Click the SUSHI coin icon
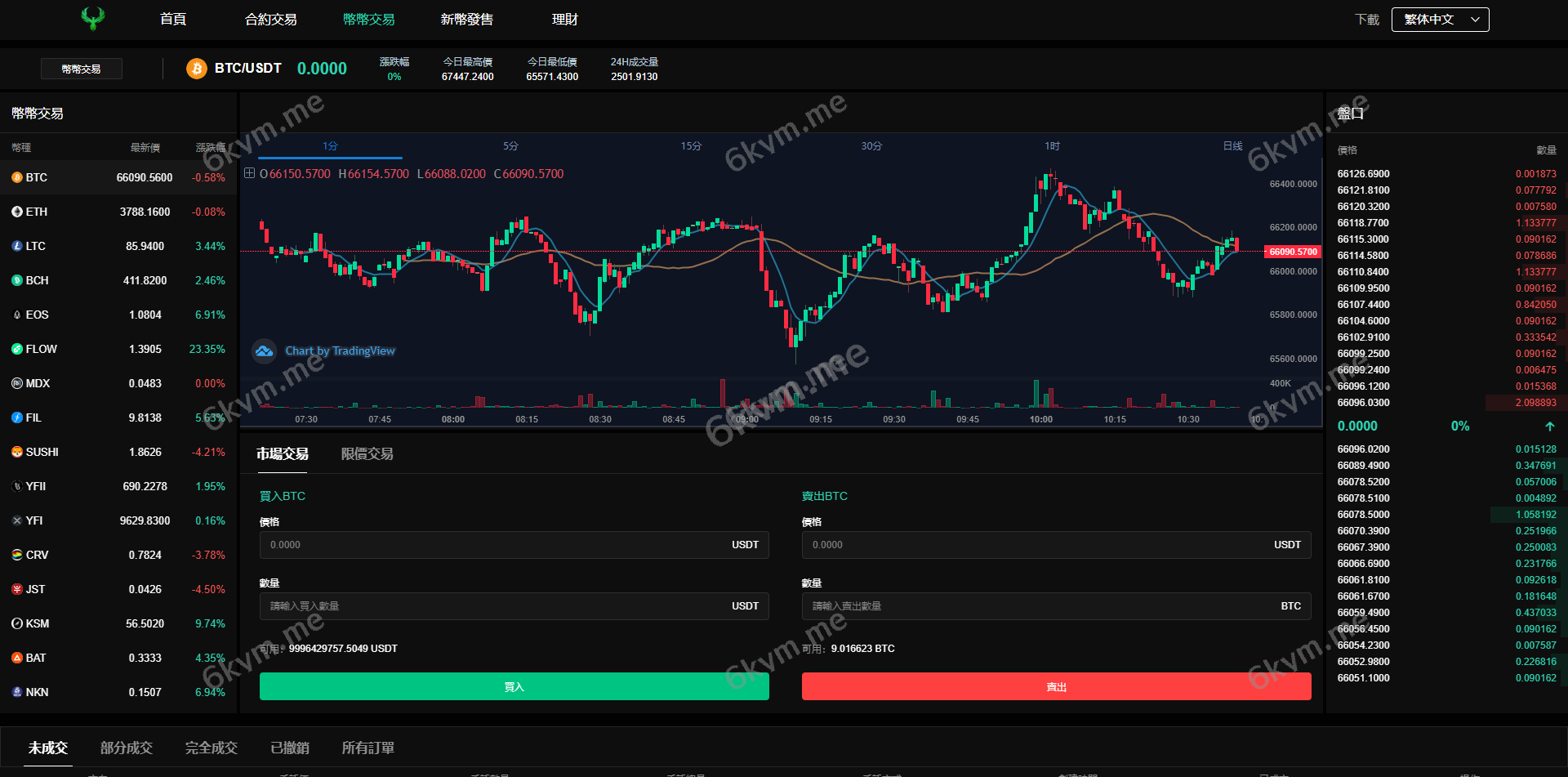 [17, 452]
